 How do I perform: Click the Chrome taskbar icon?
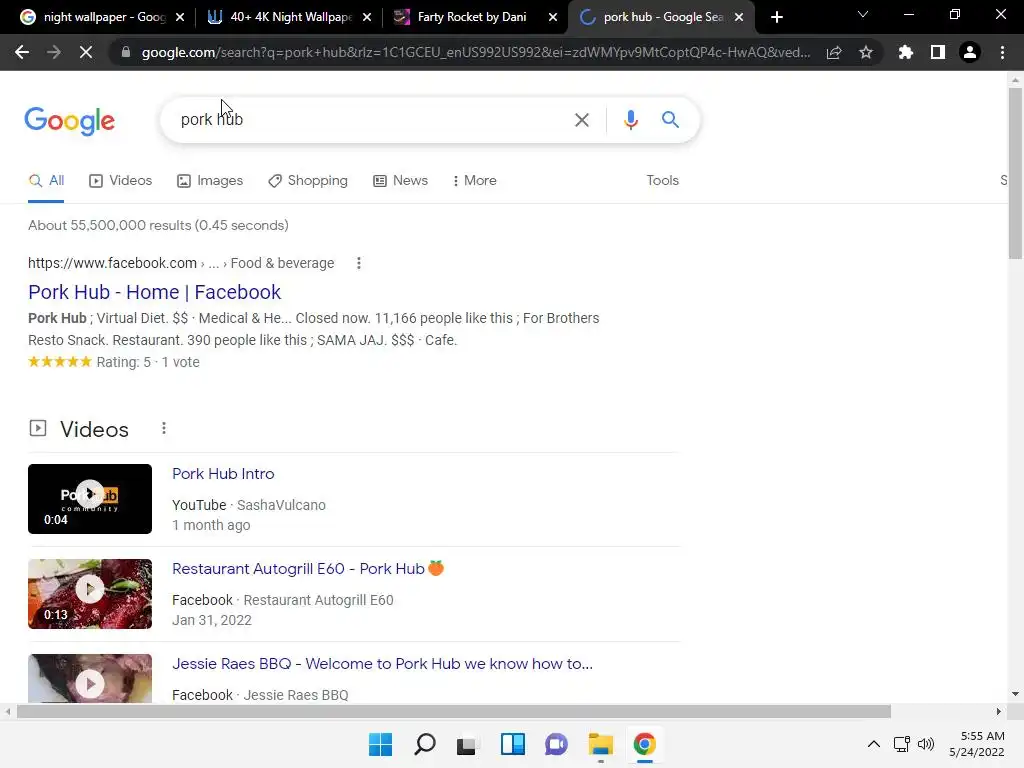point(644,744)
